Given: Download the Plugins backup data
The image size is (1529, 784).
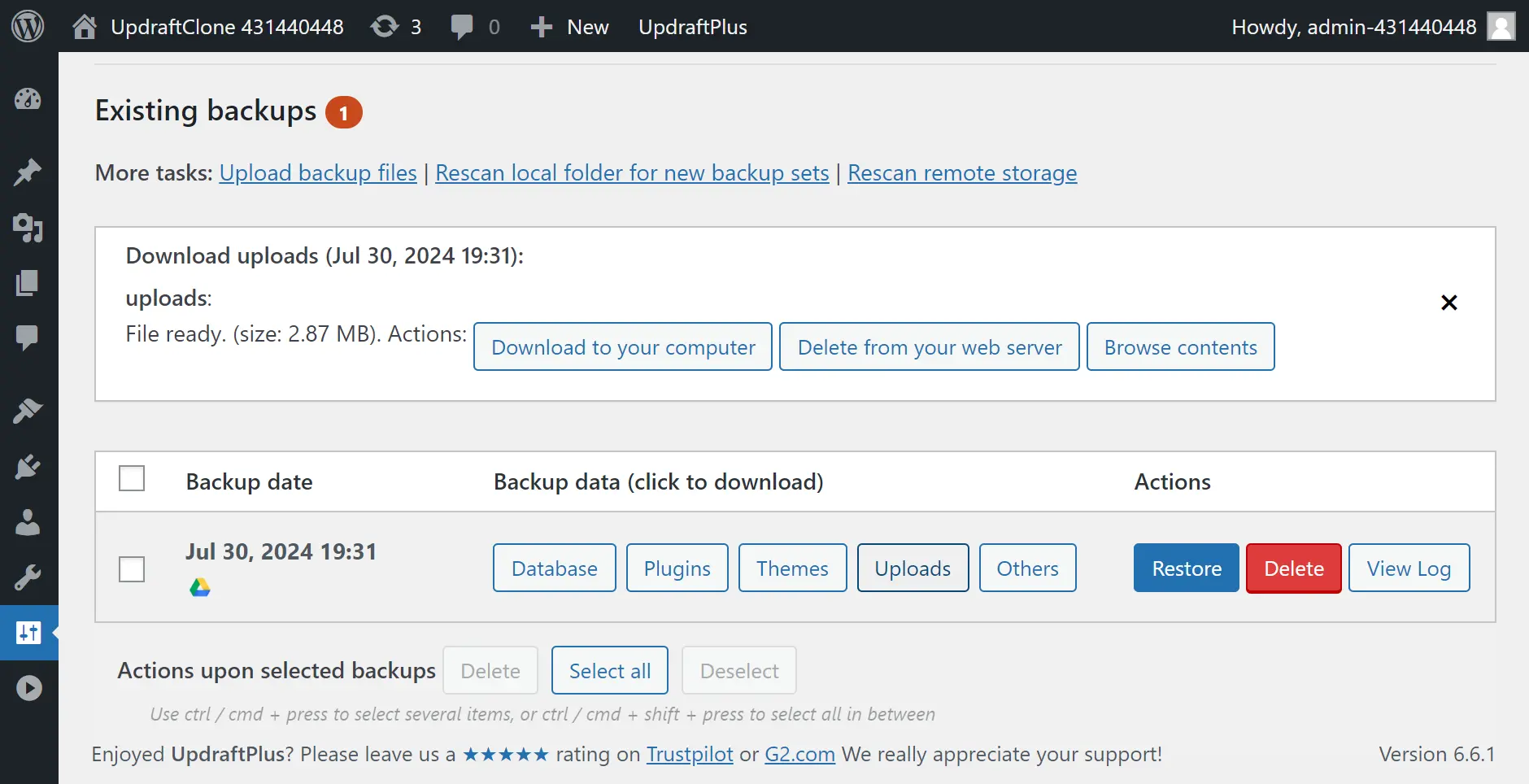Looking at the screenshot, I should point(677,568).
